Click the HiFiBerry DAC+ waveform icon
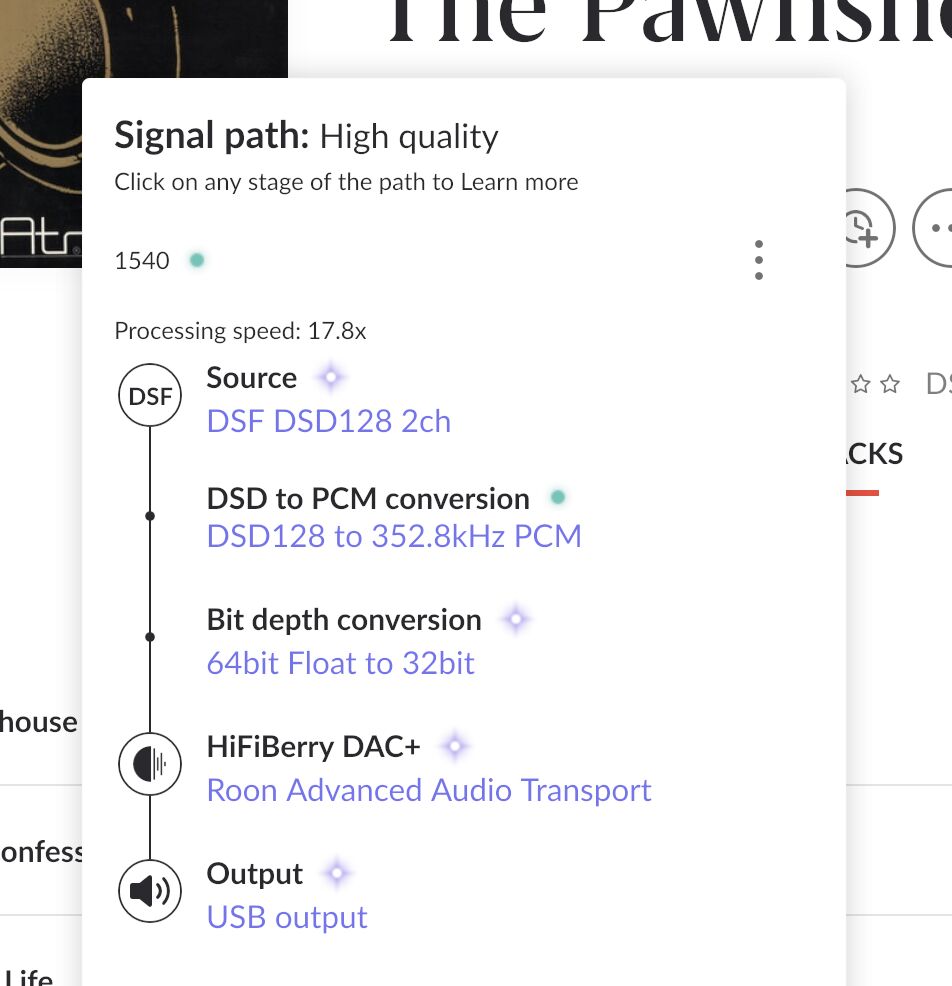Screen dimensions: 952x986 150,765
